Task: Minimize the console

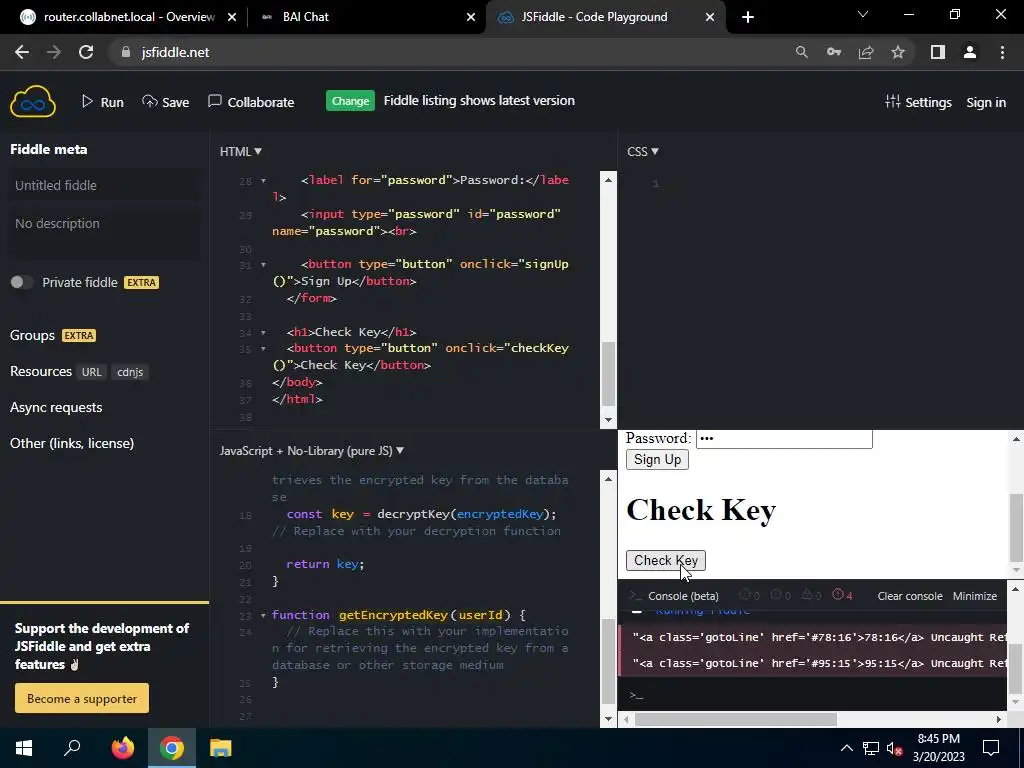Action: tap(974, 596)
